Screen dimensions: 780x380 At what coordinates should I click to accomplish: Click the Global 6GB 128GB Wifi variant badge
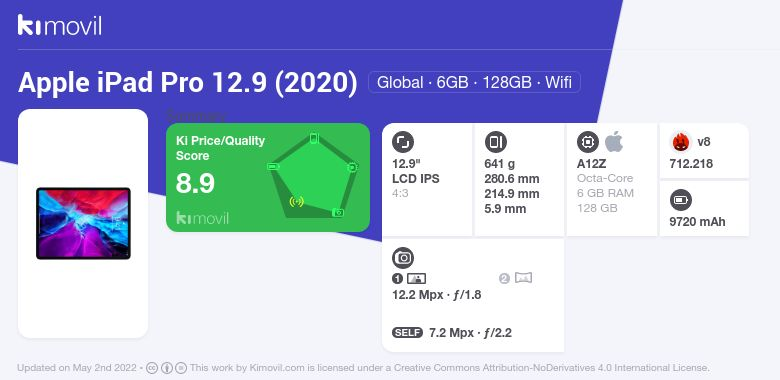tap(474, 82)
